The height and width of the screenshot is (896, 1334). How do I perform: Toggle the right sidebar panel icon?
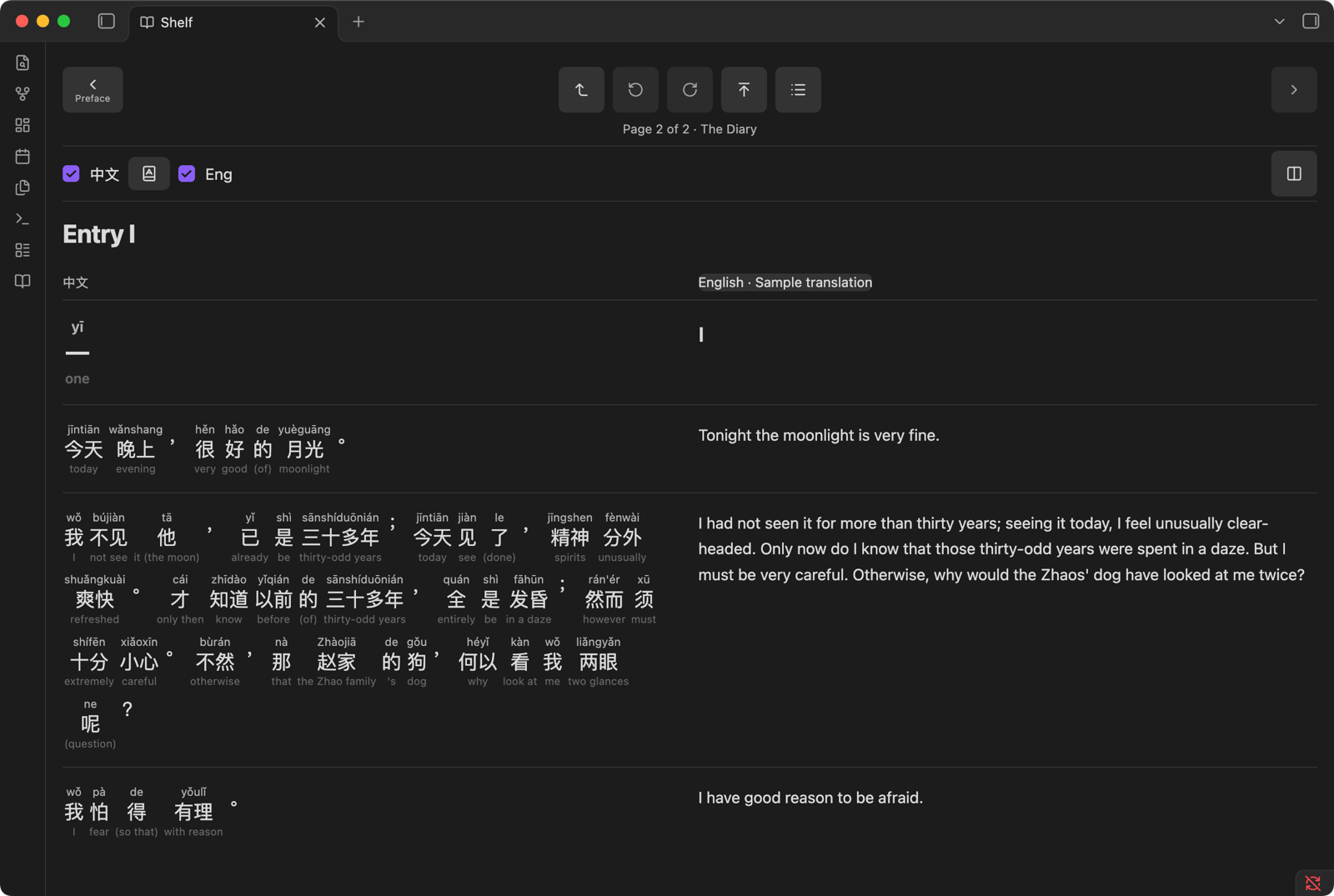tap(1311, 22)
